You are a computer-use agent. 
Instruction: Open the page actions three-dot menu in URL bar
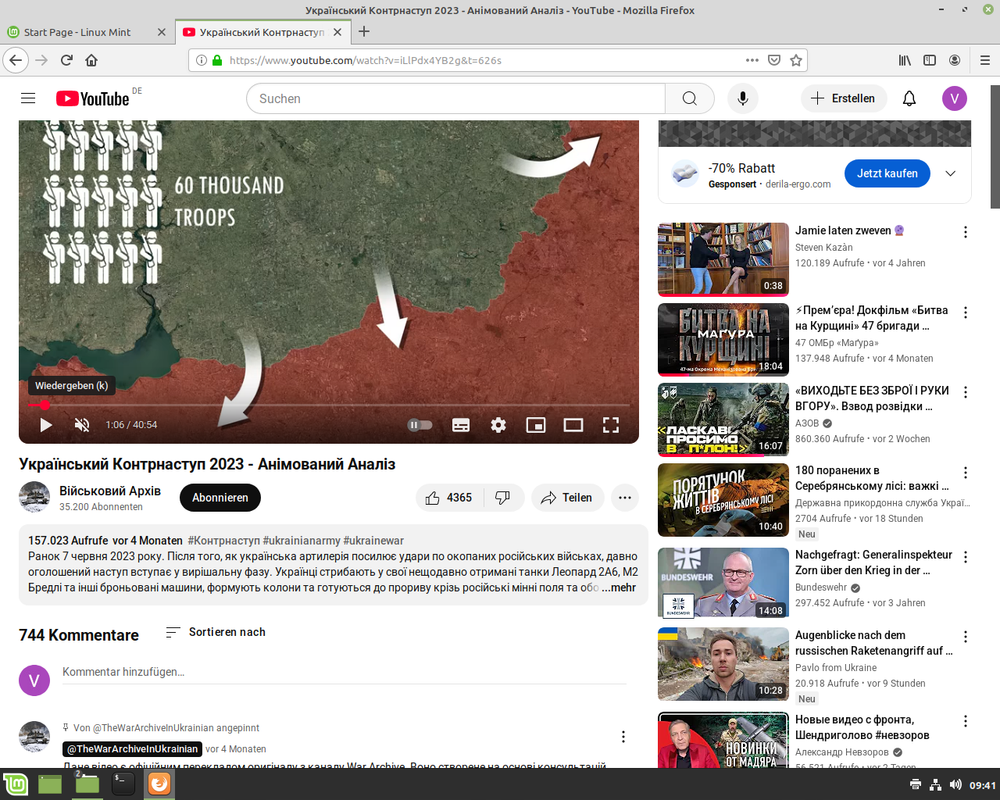(x=753, y=60)
